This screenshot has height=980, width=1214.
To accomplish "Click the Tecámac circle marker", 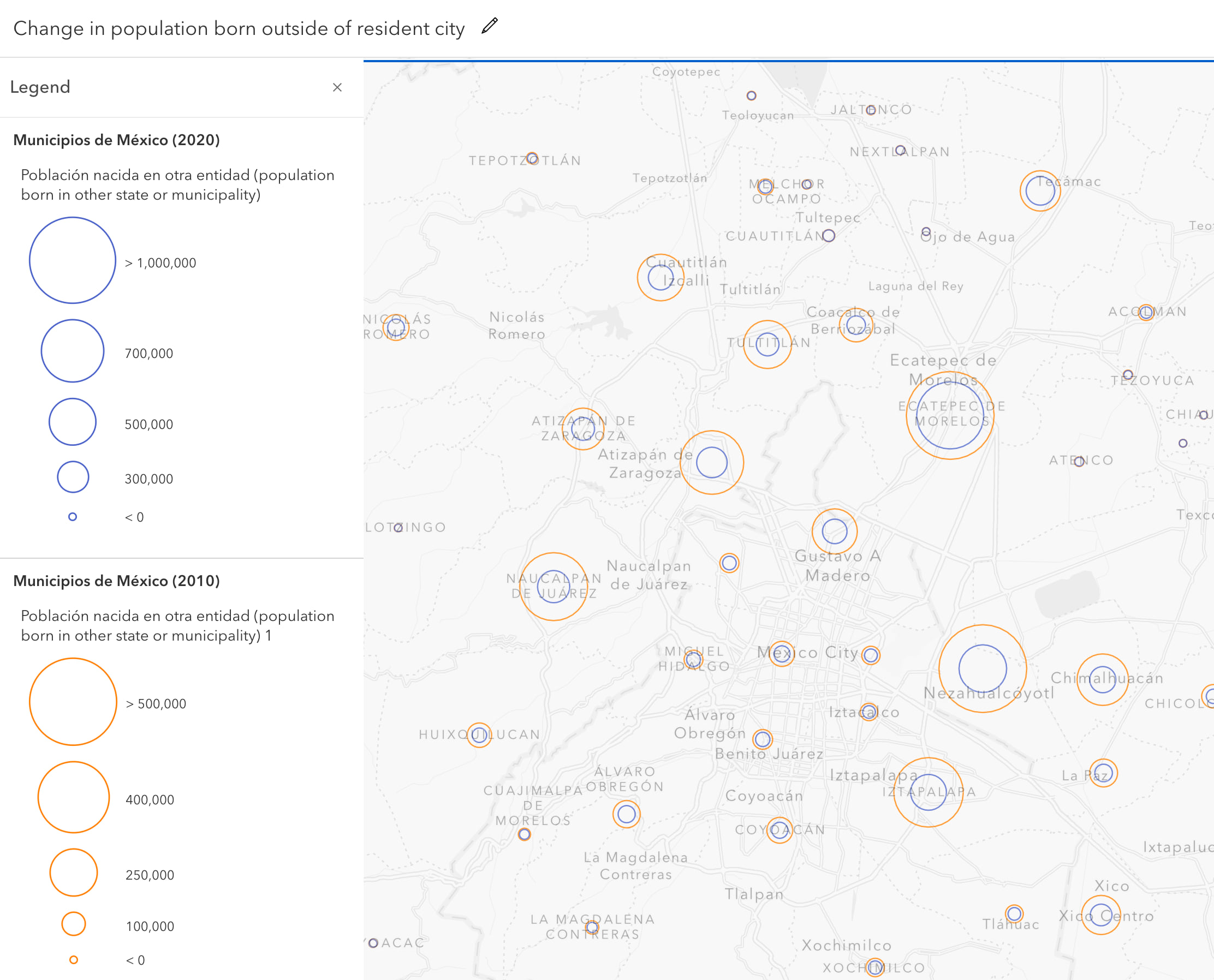I will coord(1040,191).
